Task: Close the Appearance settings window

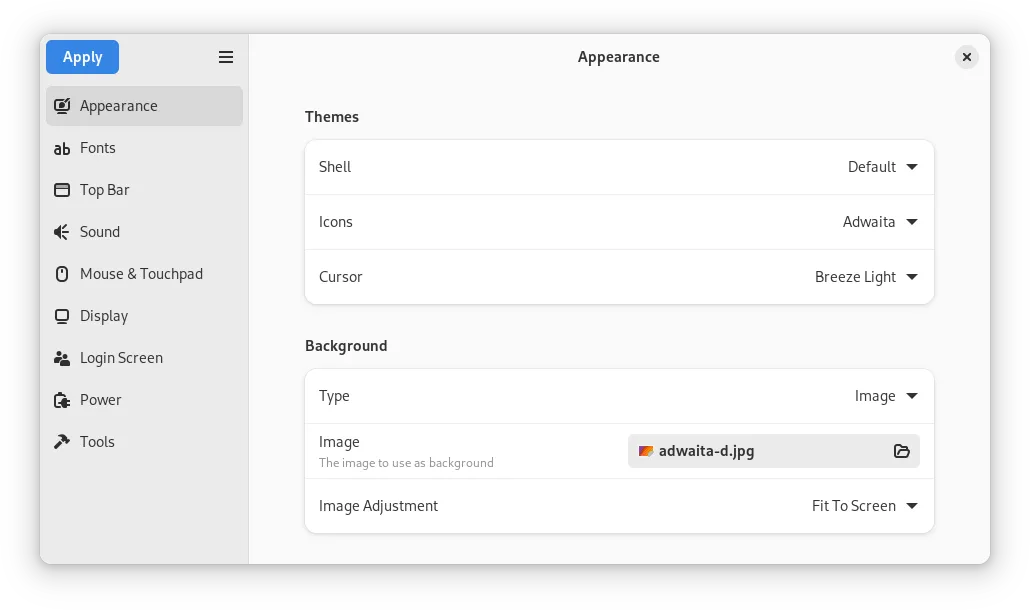Action: pos(966,57)
